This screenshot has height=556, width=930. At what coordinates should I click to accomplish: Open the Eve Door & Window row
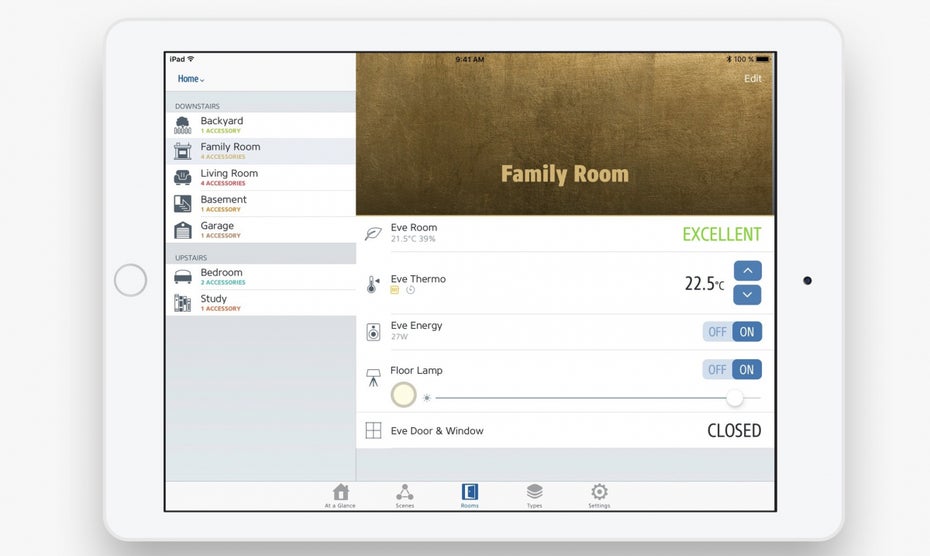point(565,430)
